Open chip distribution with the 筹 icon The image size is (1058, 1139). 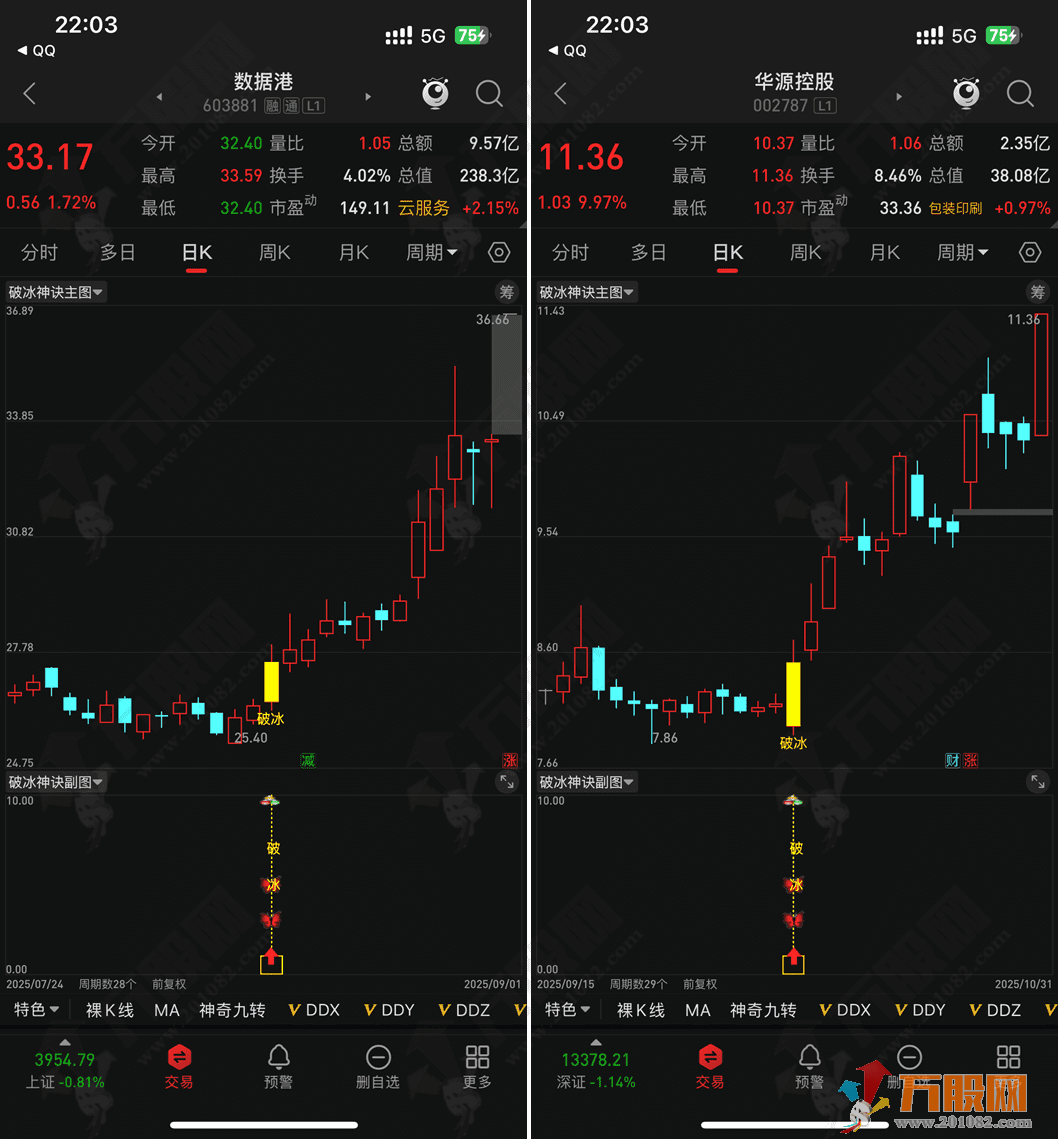click(x=507, y=292)
